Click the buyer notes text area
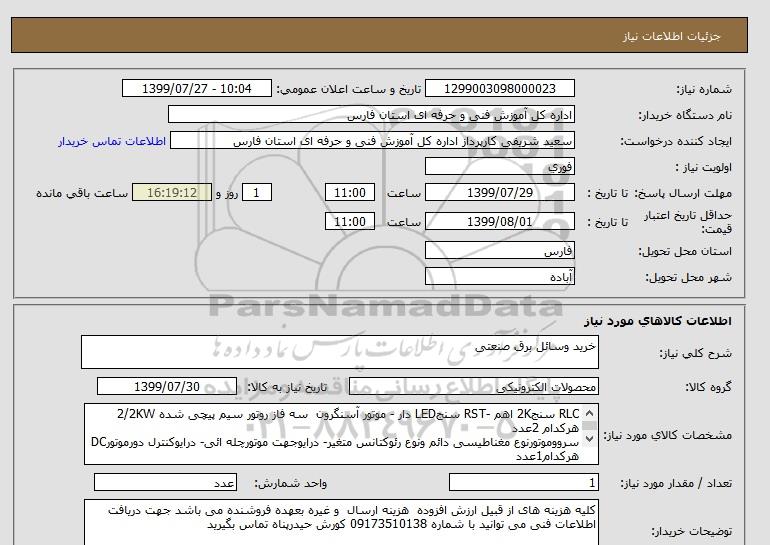The width and height of the screenshot is (770, 545). point(341,523)
